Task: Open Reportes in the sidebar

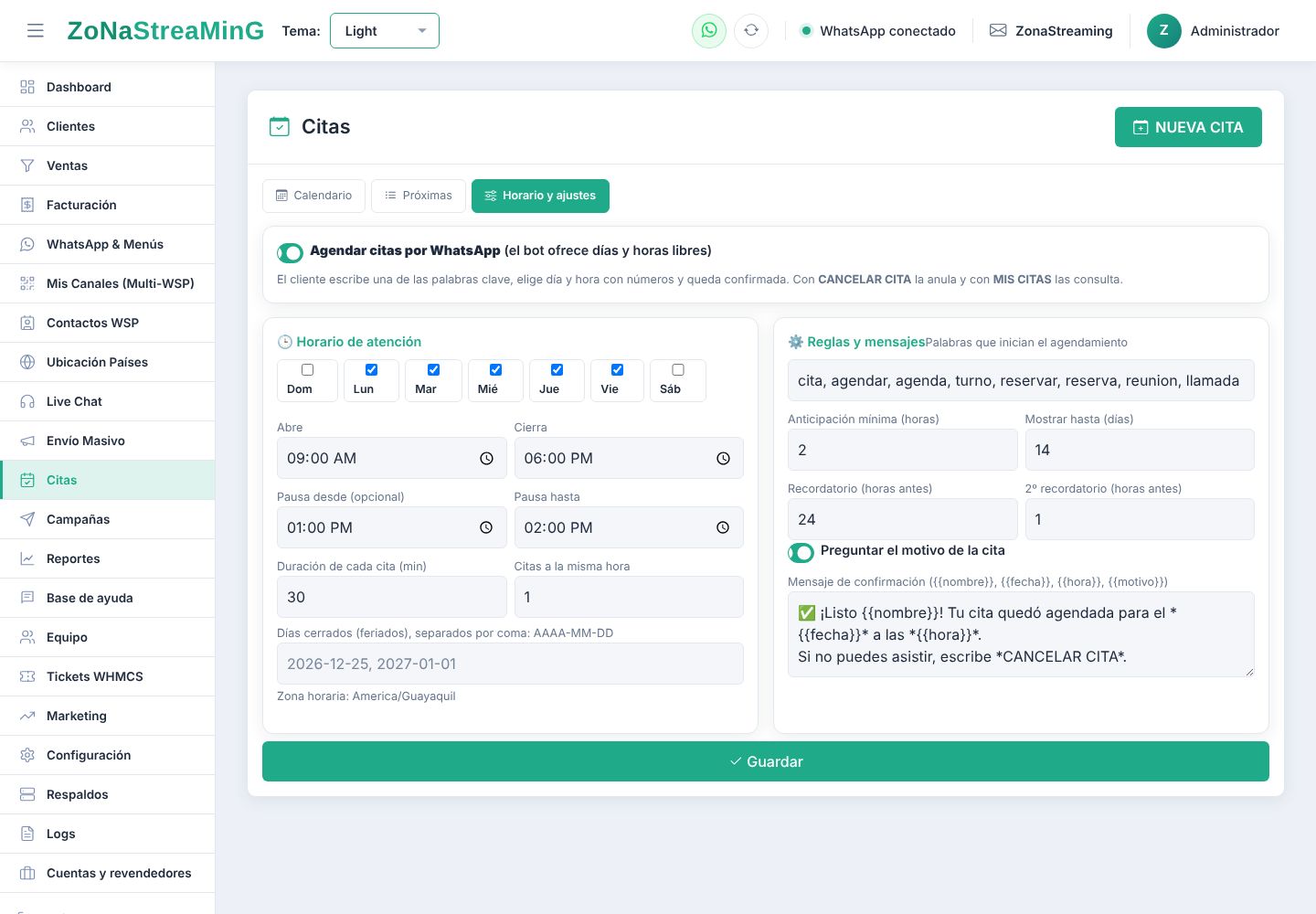Action: click(x=108, y=558)
